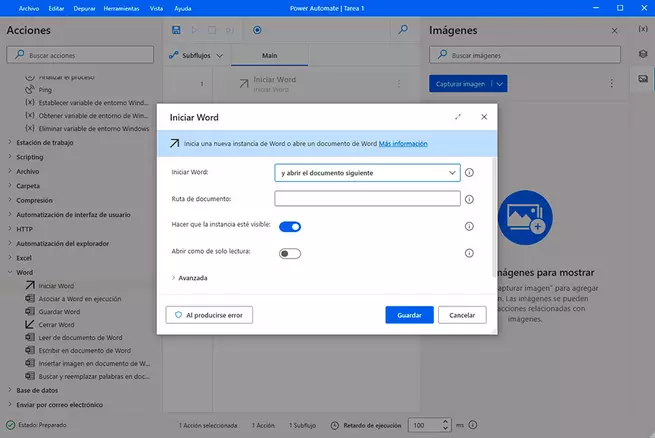This screenshot has height=438, width=655.
Task: Open the Depurar menu
Action: 84,8
